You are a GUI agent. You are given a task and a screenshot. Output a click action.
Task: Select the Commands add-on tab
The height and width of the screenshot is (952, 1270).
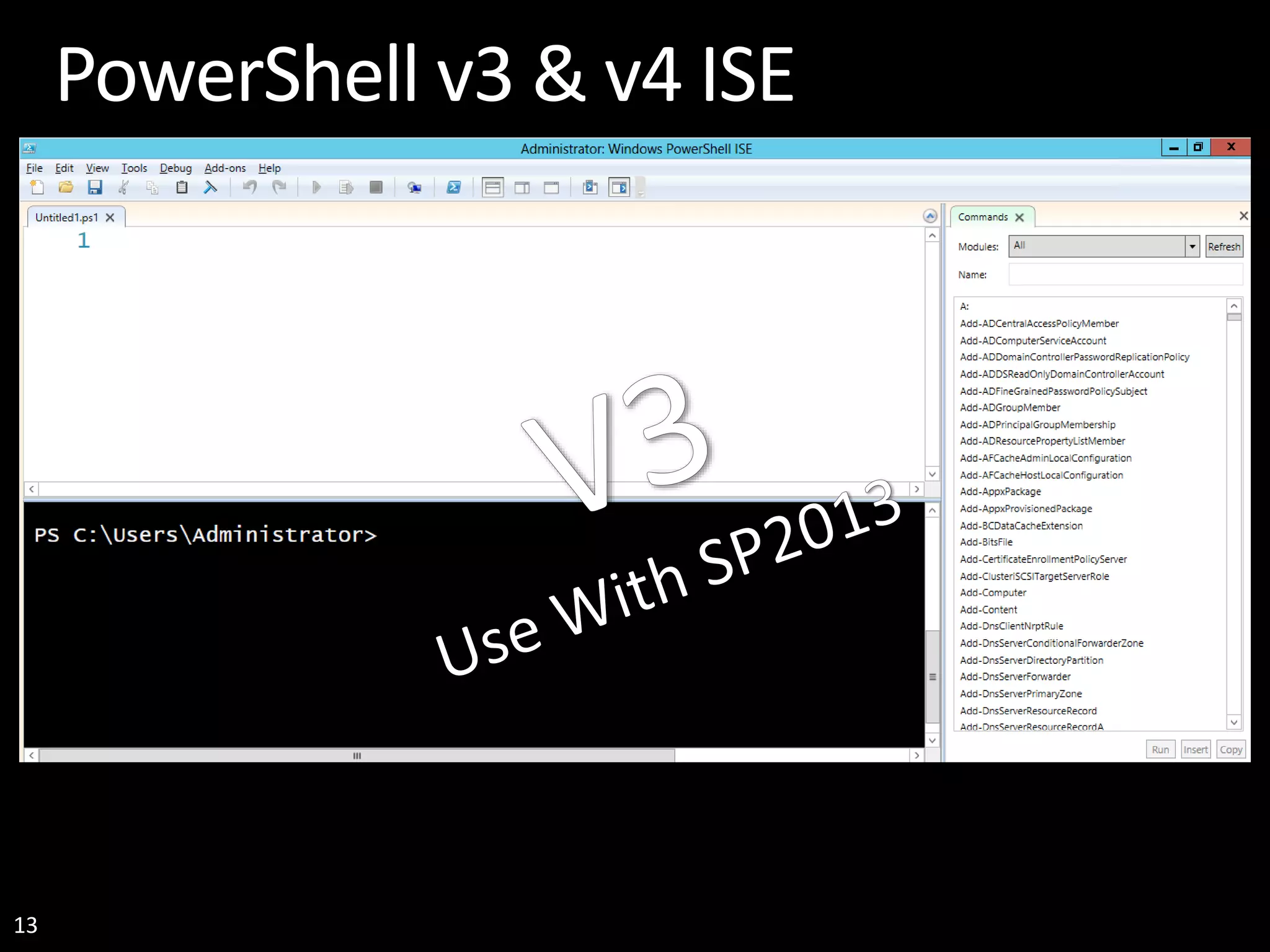click(983, 217)
